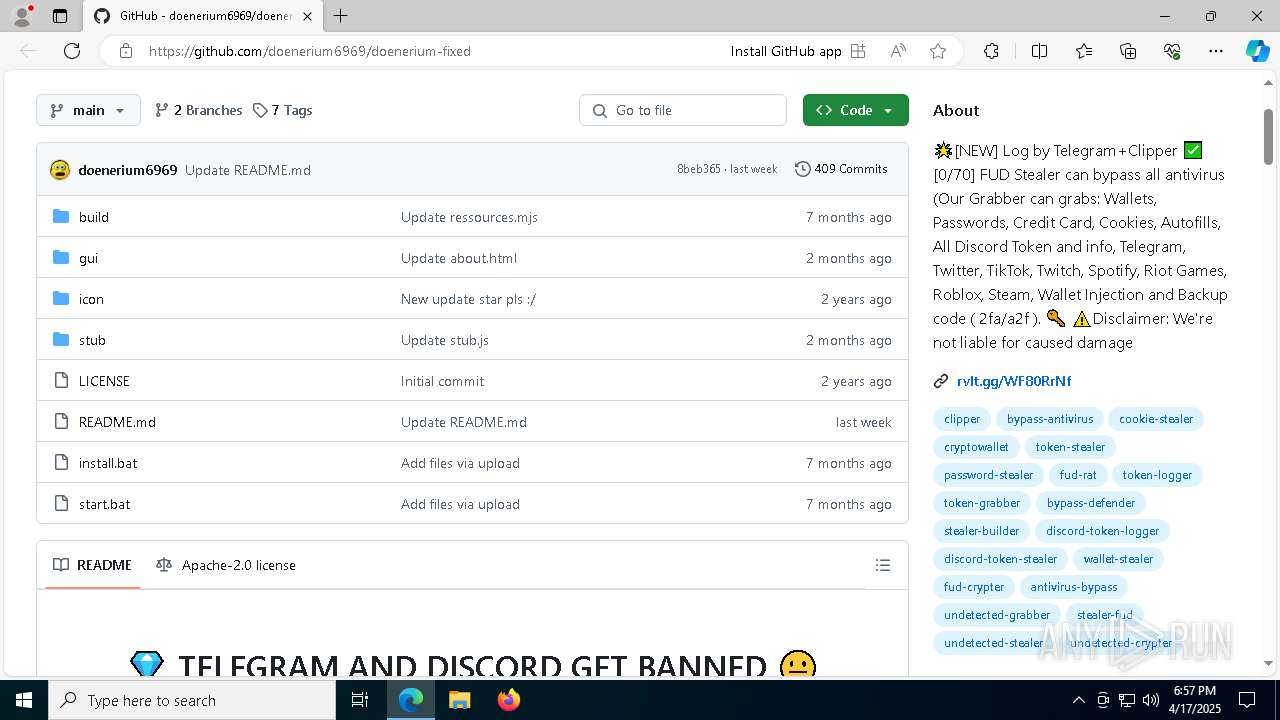Toggle split screen view icon
This screenshot has width=1280, height=720.
click(x=1039, y=51)
